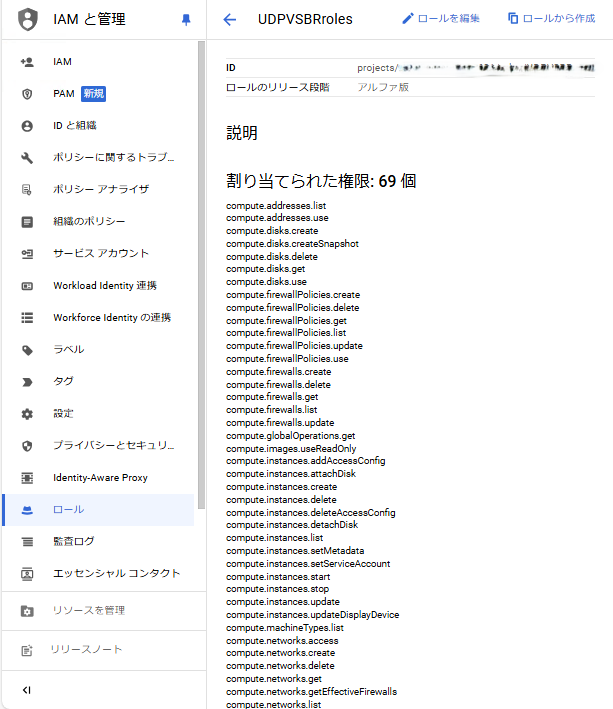Click the サービス アカウント icon

27,254
